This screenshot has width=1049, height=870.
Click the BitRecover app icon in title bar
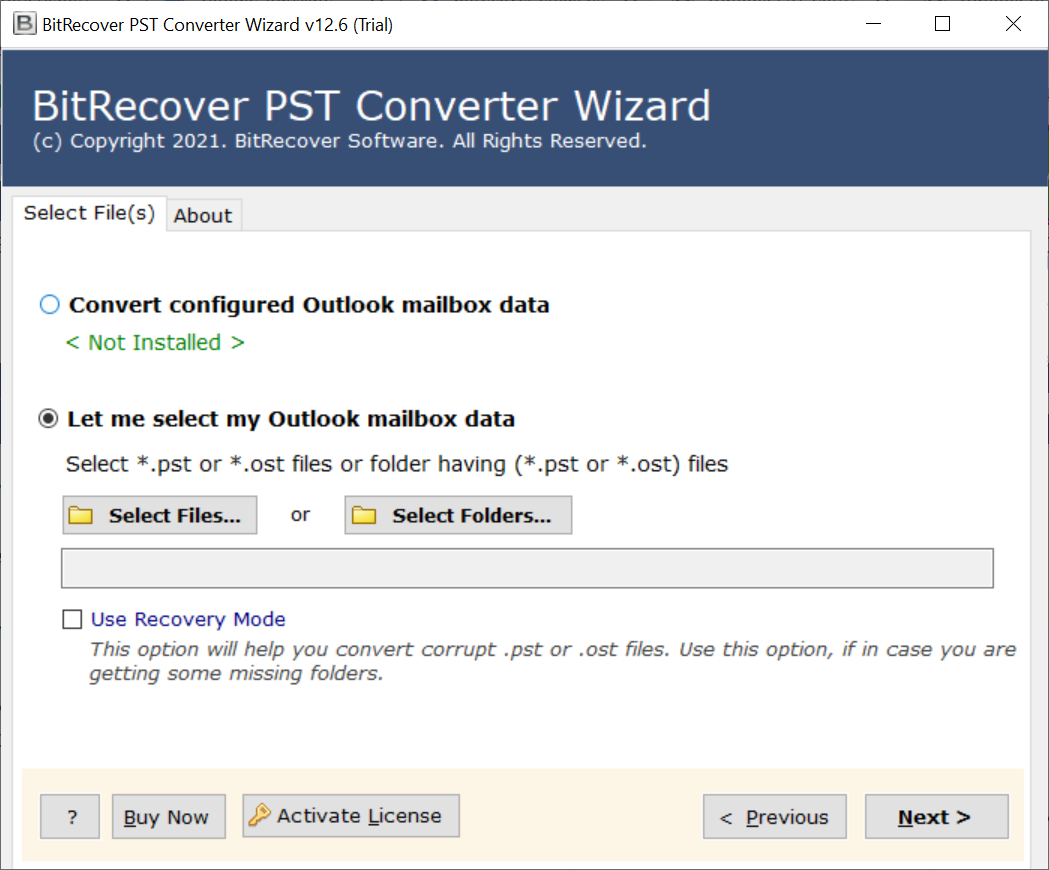(25, 24)
